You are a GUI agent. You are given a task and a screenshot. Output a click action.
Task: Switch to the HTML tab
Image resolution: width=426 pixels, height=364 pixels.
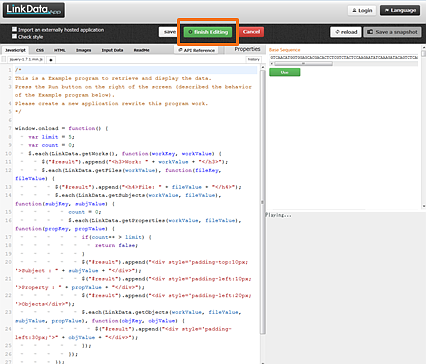pos(60,50)
